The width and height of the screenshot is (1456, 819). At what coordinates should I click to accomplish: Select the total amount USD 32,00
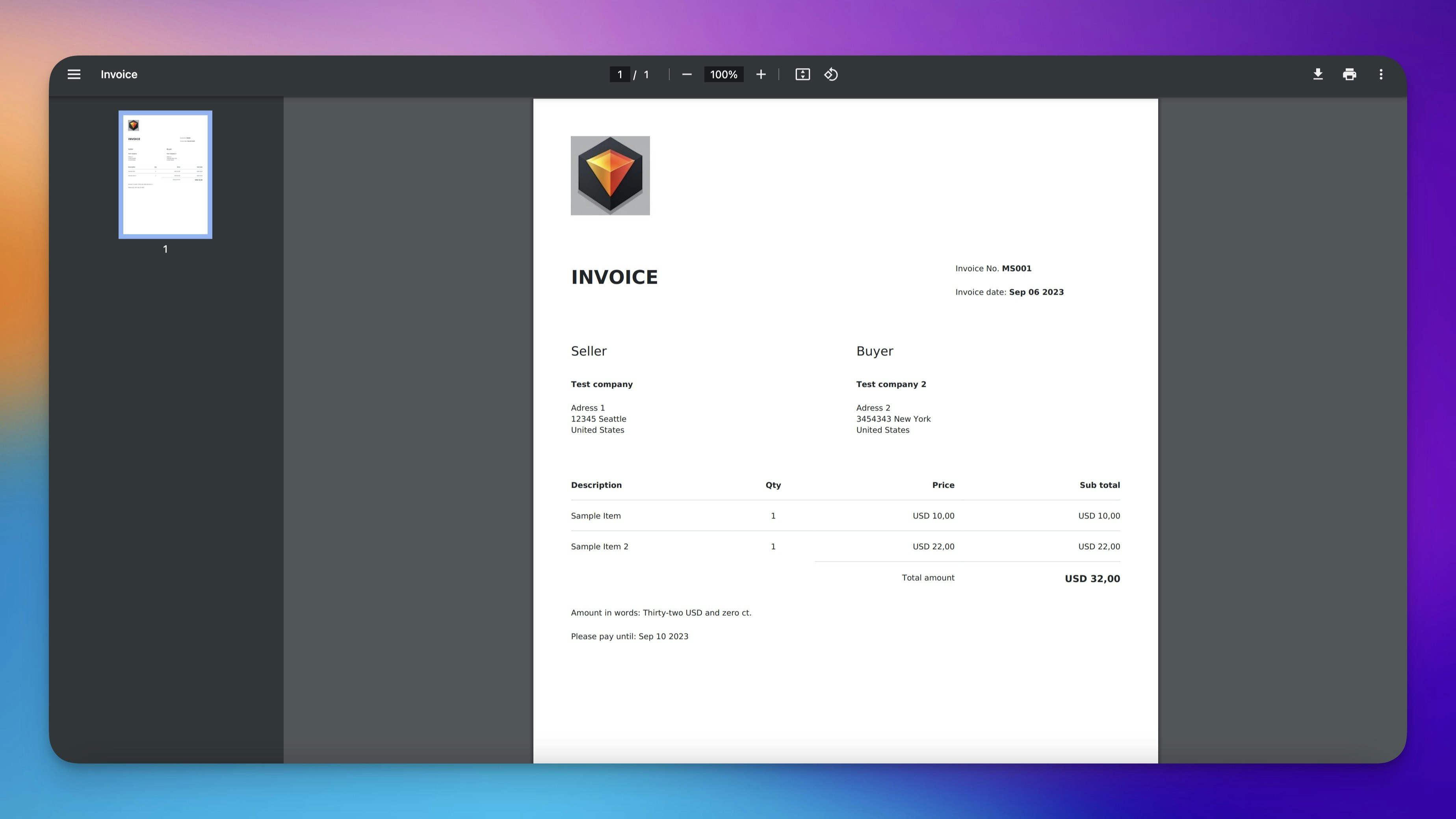click(x=1092, y=578)
